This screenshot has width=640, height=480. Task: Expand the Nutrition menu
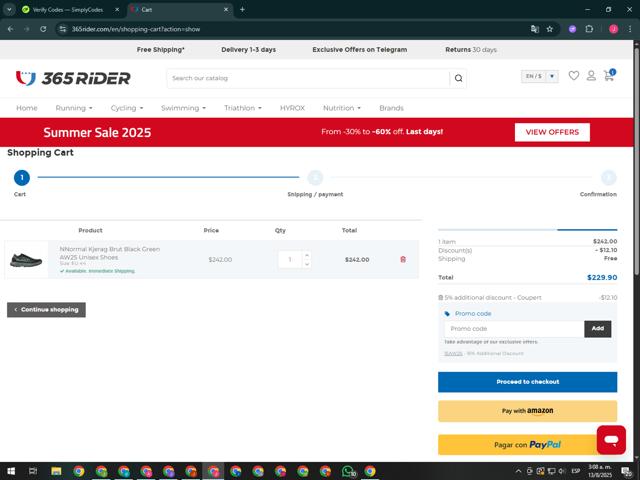click(x=342, y=108)
